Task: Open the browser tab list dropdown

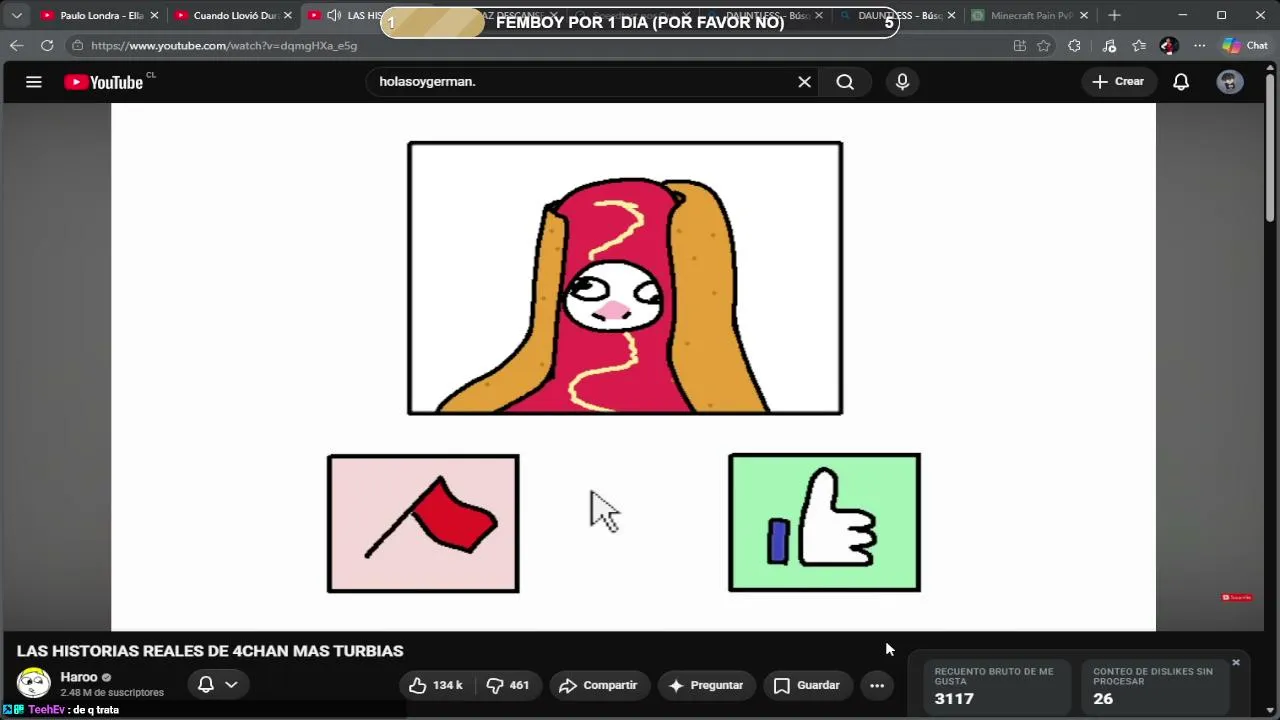Action: coord(17,16)
